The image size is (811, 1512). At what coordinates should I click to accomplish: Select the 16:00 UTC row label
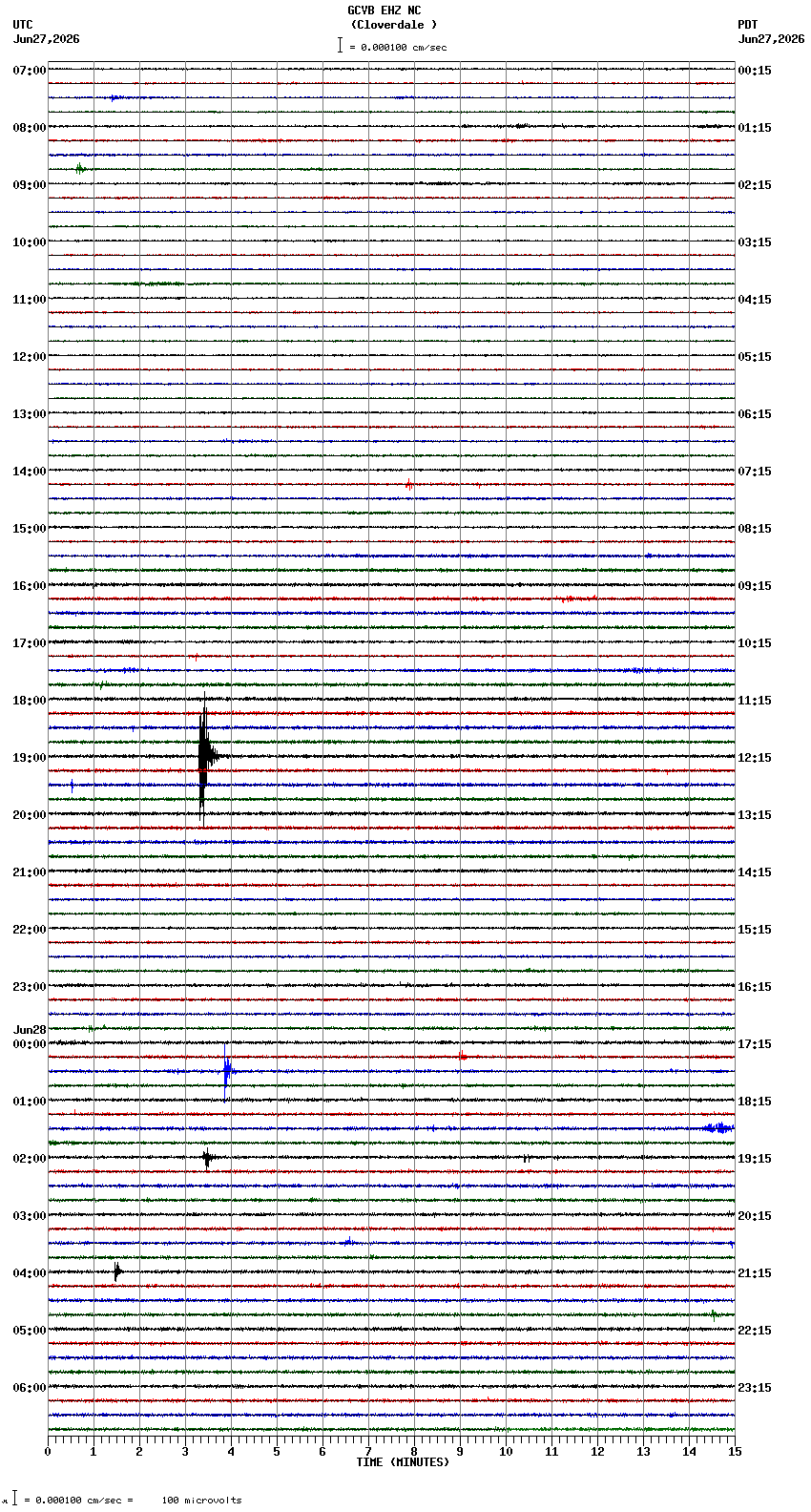pyautogui.click(x=30, y=586)
